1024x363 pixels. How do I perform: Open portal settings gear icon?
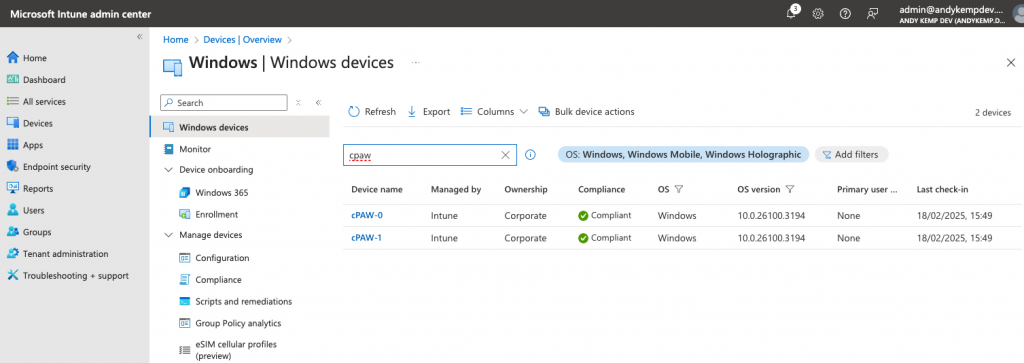click(x=818, y=14)
